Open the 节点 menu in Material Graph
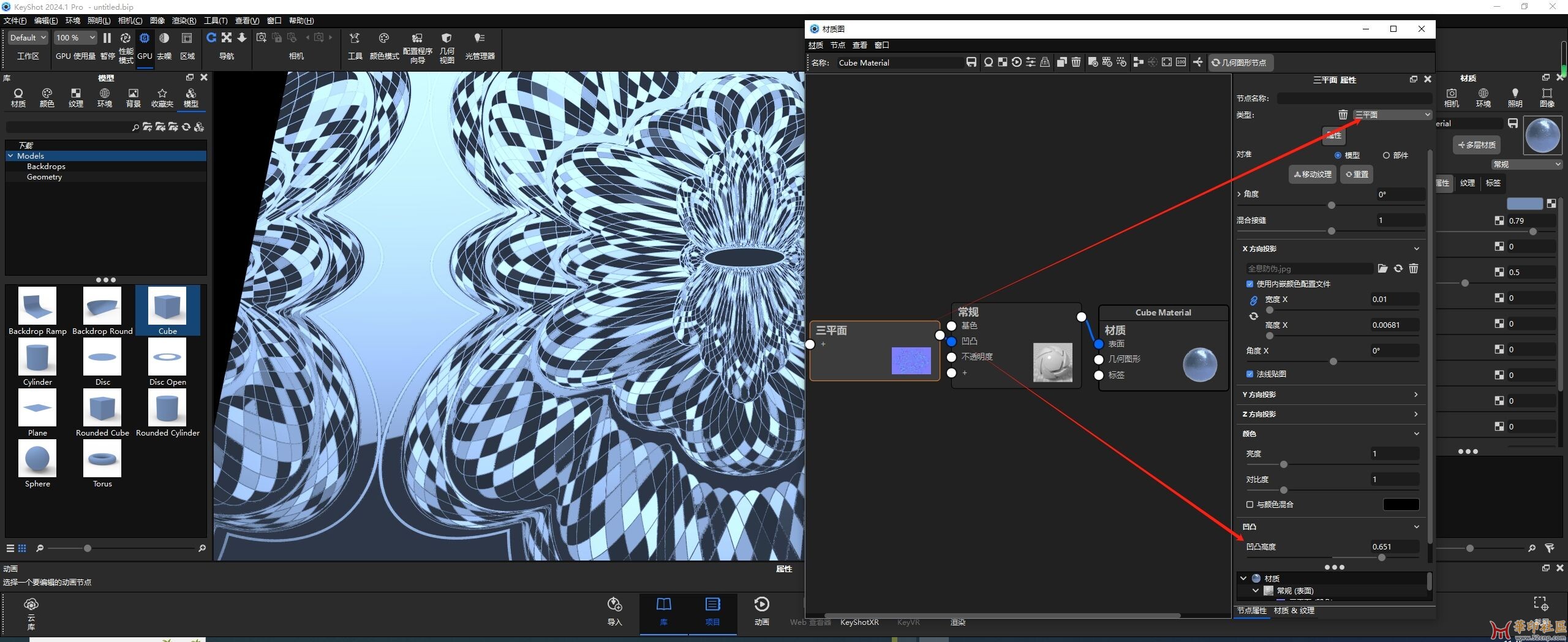1568x642 pixels. pos(837,45)
